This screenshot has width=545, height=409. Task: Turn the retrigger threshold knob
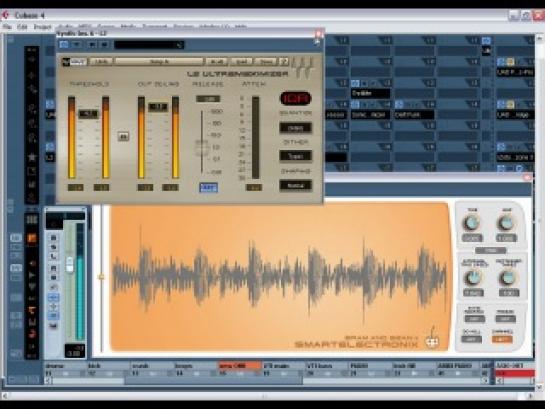[508, 278]
